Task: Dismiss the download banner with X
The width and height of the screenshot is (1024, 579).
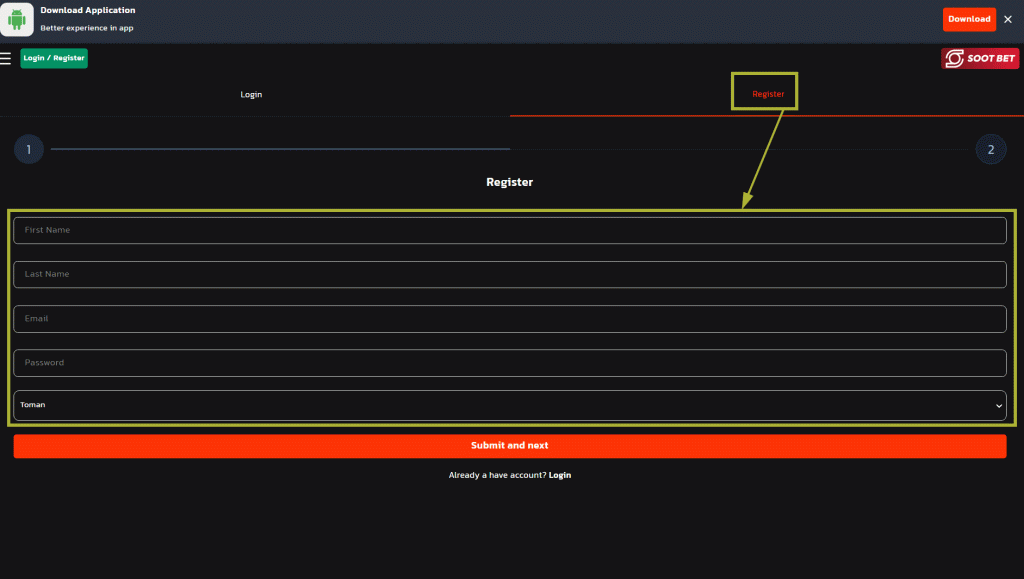Action: tap(1007, 19)
